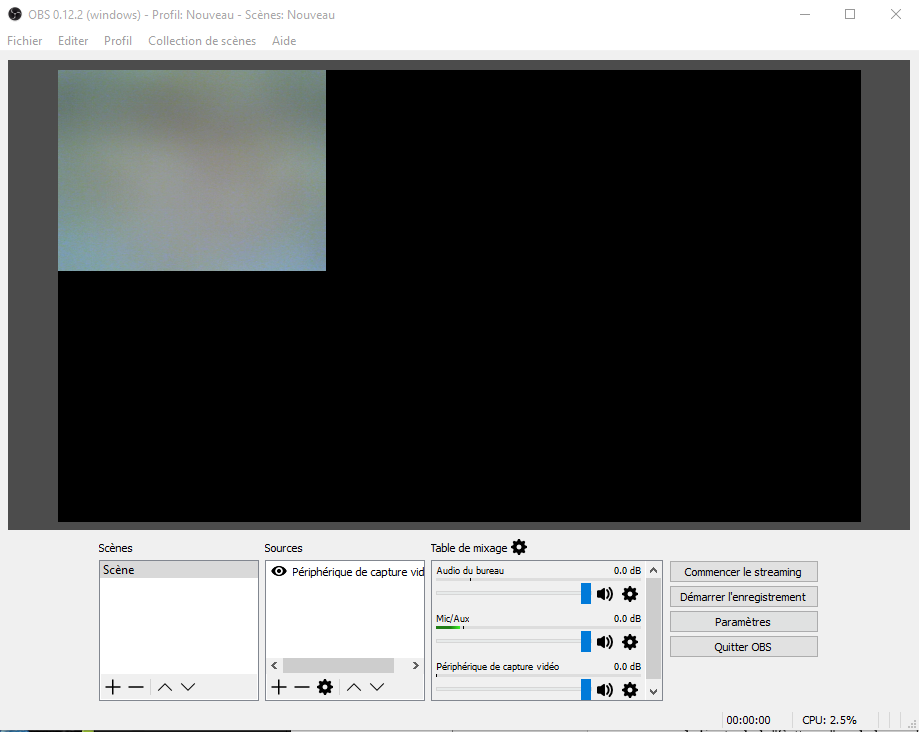Open source properties gear in the Sources panel
Viewport: 919px width, 732px height.
325,687
